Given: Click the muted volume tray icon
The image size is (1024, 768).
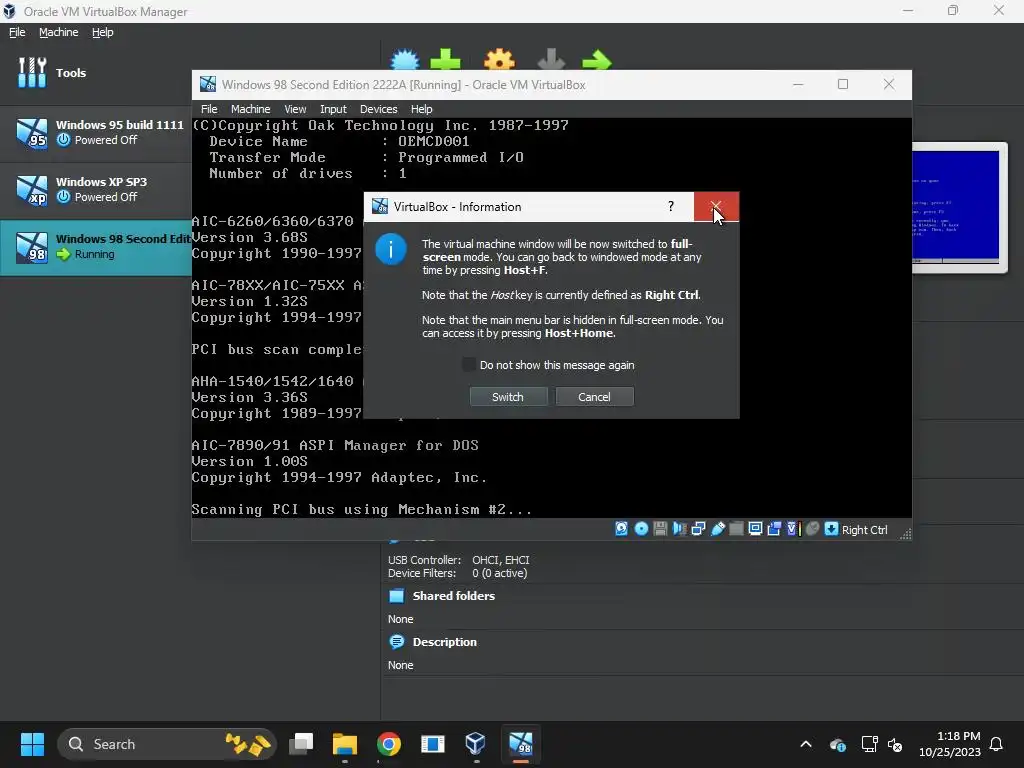Looking at the screenshot, I should click(895, 744).
